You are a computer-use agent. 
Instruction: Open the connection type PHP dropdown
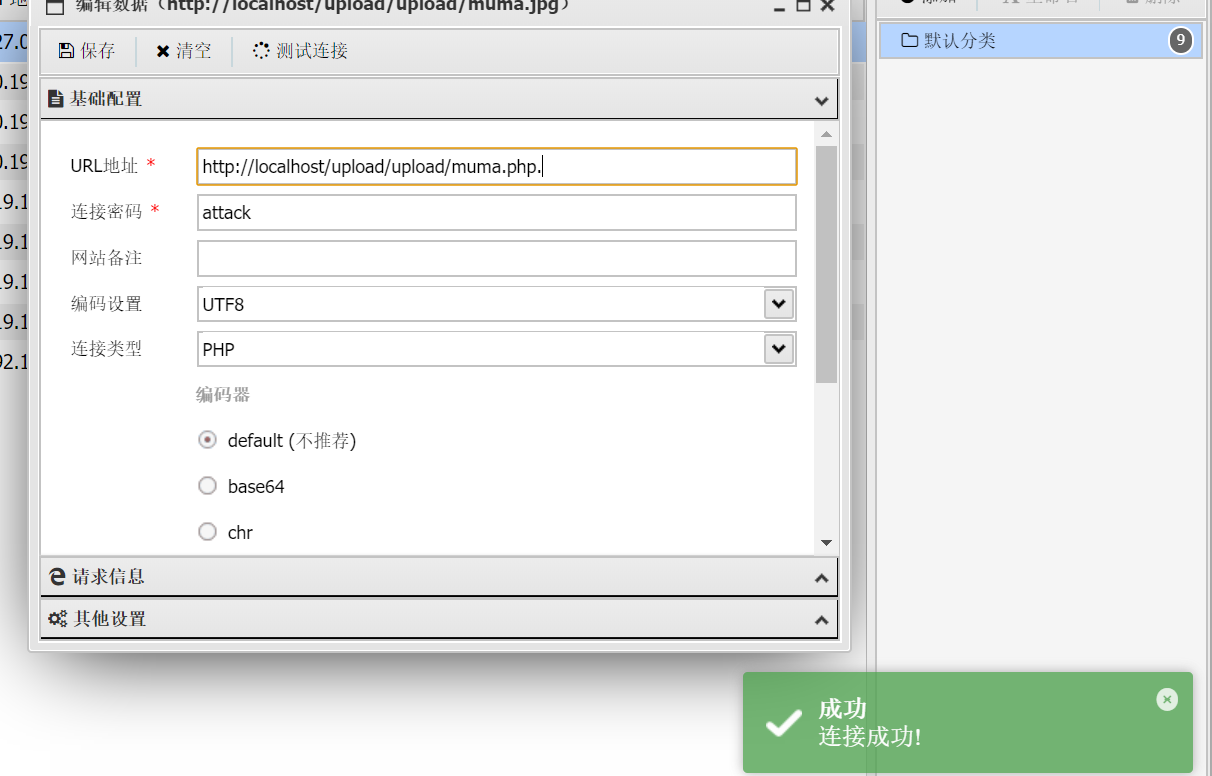coord(778,349)
